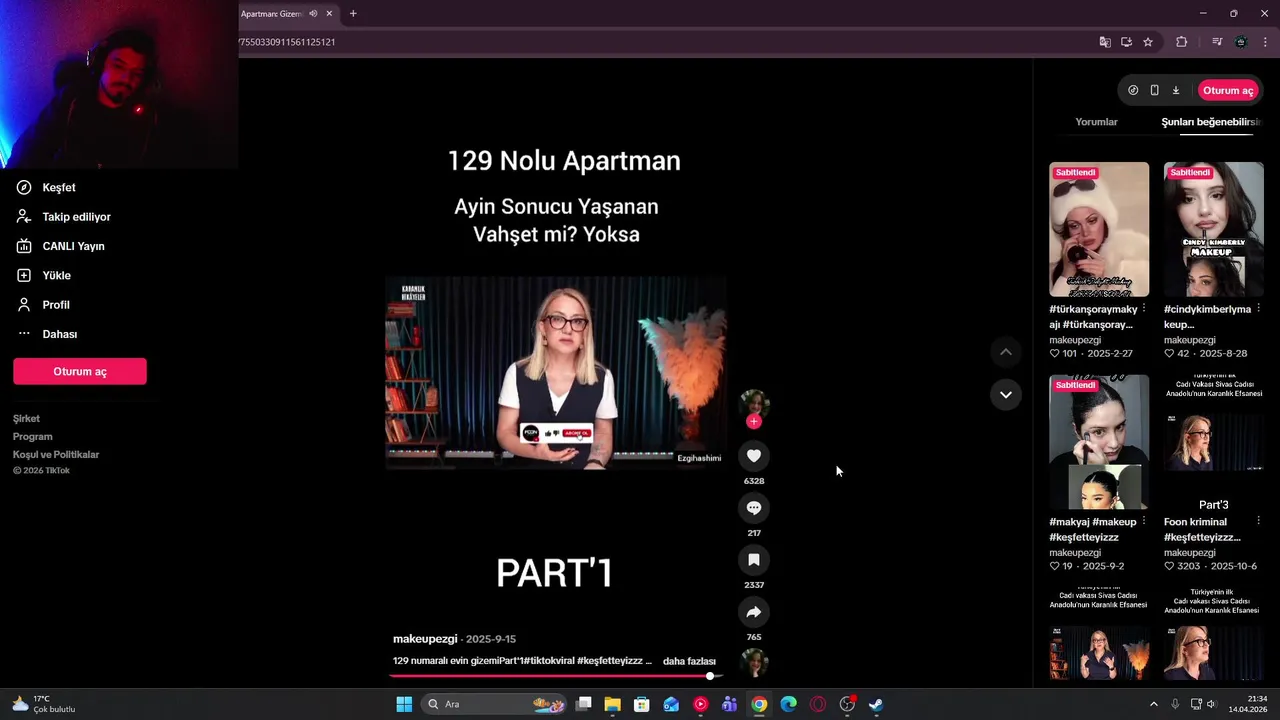Screen dimensions: 1280x720
Task: Open the get app phone icon
Action: pyautogui.click(x=1154, y=90)
